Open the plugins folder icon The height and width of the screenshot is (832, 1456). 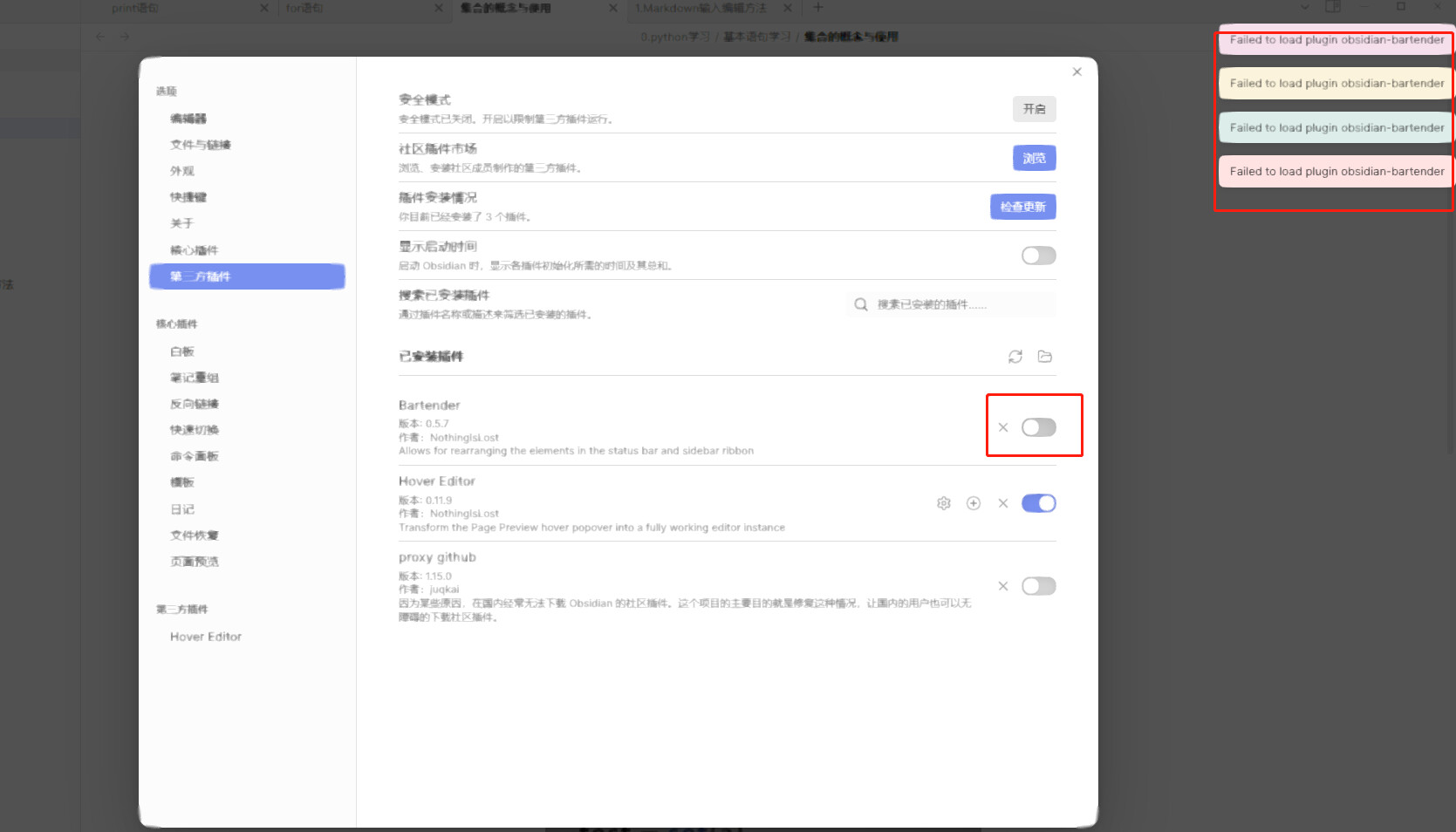[x=1044, y=357]
